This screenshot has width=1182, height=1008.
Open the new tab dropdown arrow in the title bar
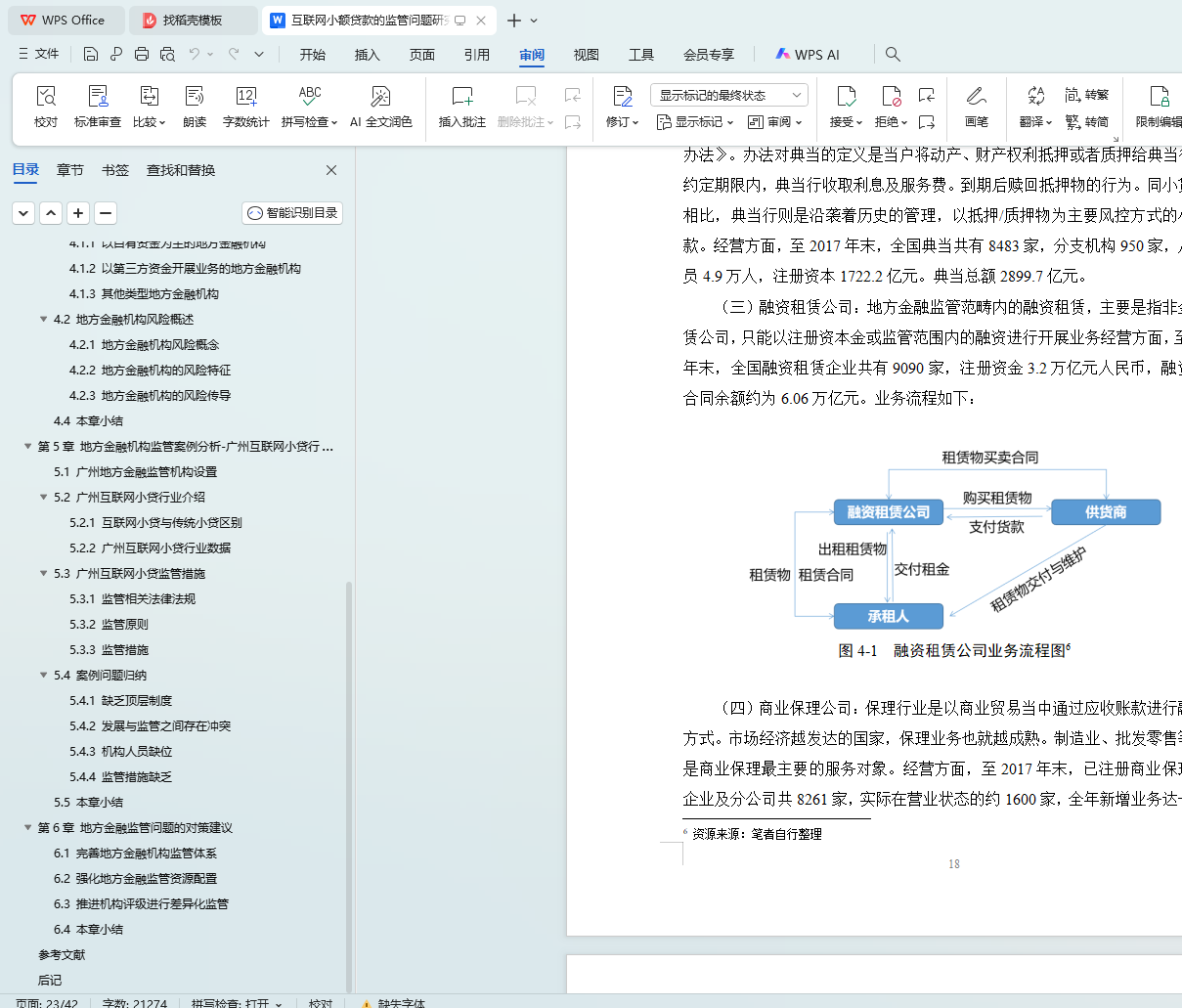point(534,20)
